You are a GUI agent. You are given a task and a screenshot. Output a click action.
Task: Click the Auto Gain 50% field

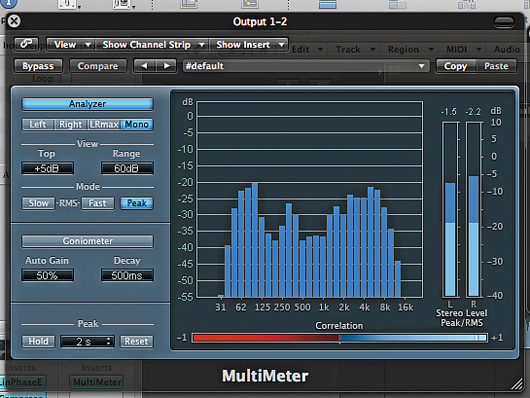point(47,275)
